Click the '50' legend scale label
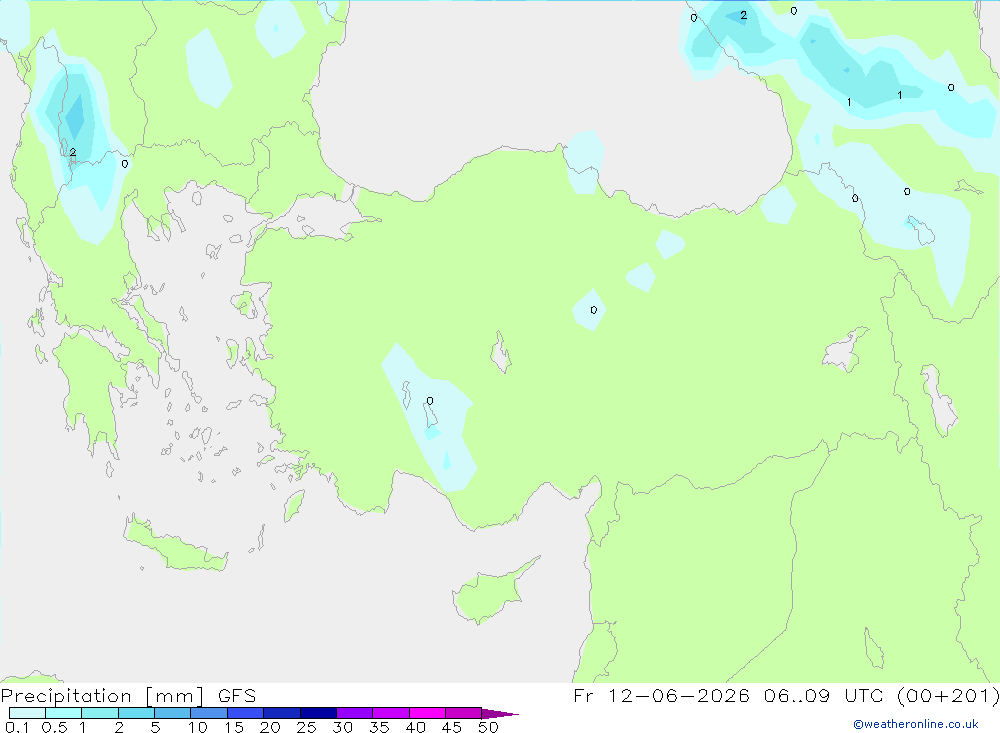 tap(488, 727)
